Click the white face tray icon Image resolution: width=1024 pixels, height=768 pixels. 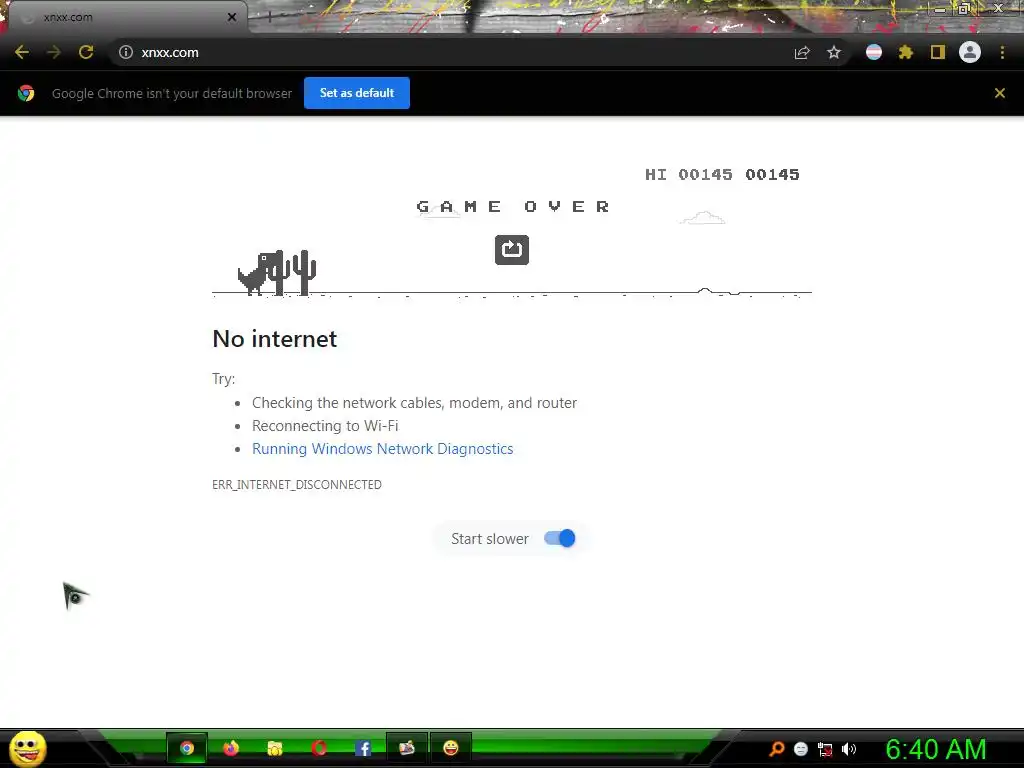tap(801, 749)
